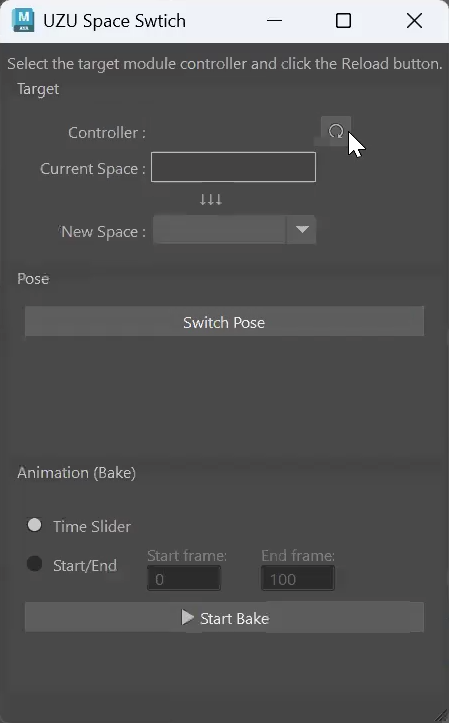Image resolution: width=449 pixels, height=723 pixels.
Task: Maximize the UZU Space Switch window
Action: (343, 21)
